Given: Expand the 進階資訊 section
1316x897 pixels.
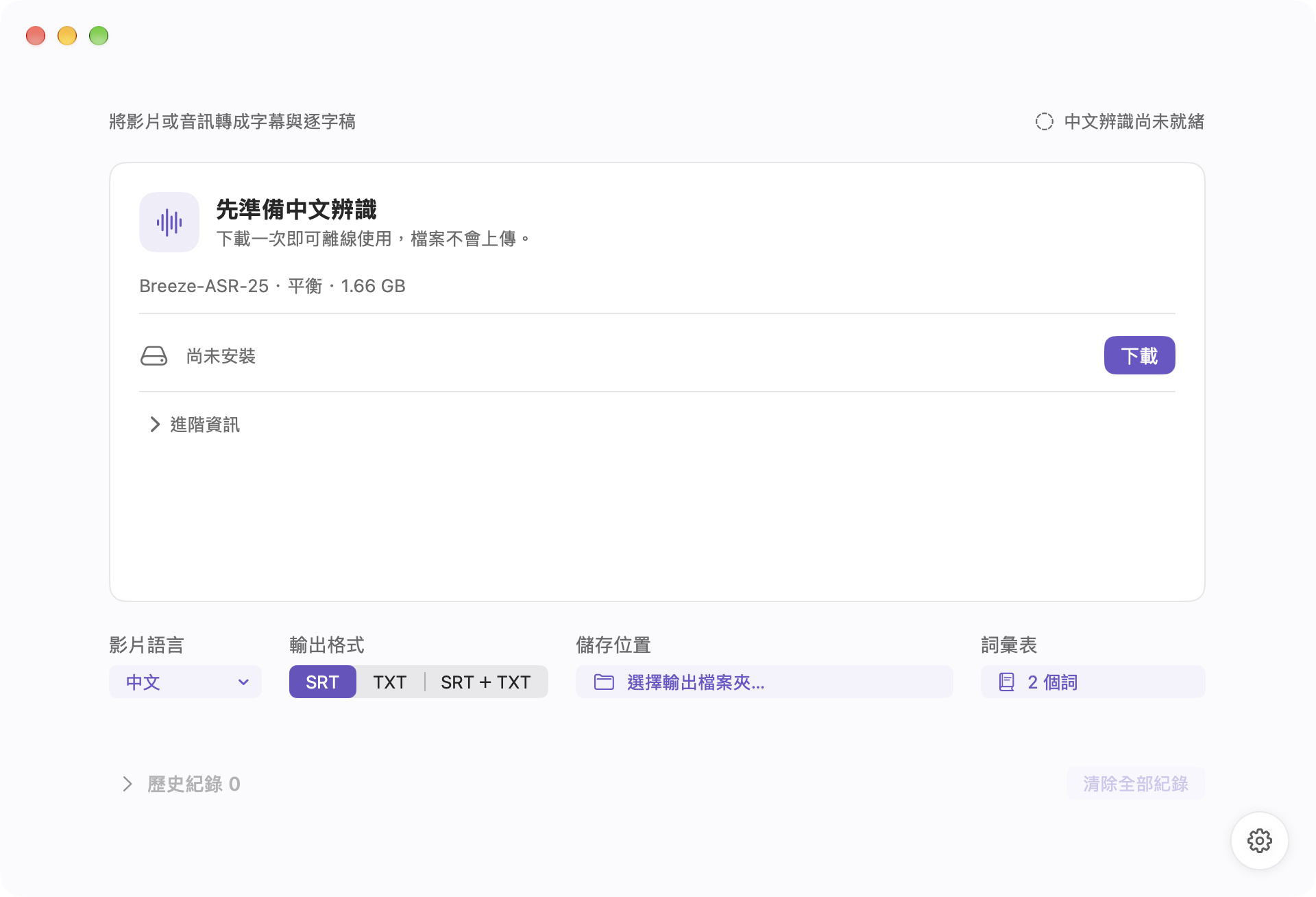Looking at the screenshot, I should 195,424.
